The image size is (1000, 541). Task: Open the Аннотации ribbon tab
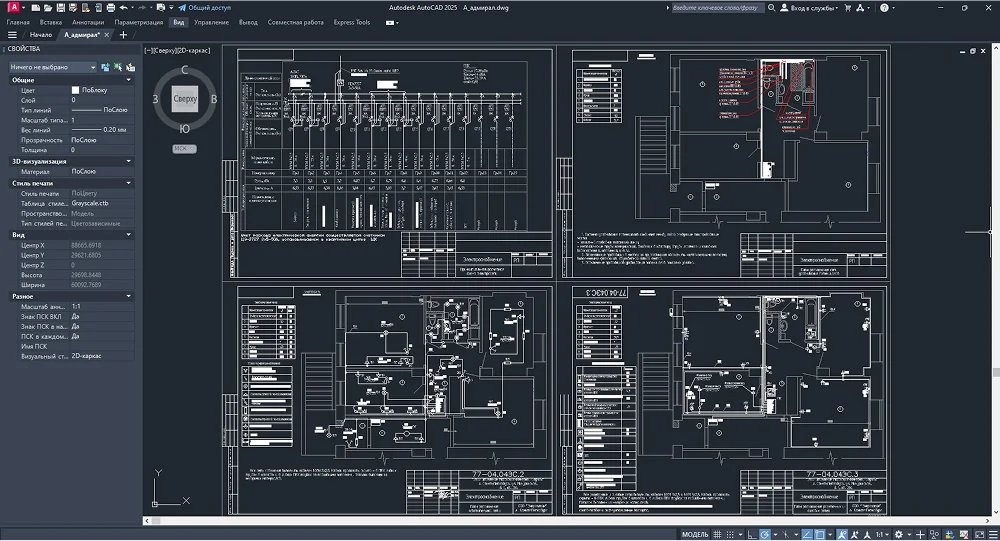pos(88,21)
